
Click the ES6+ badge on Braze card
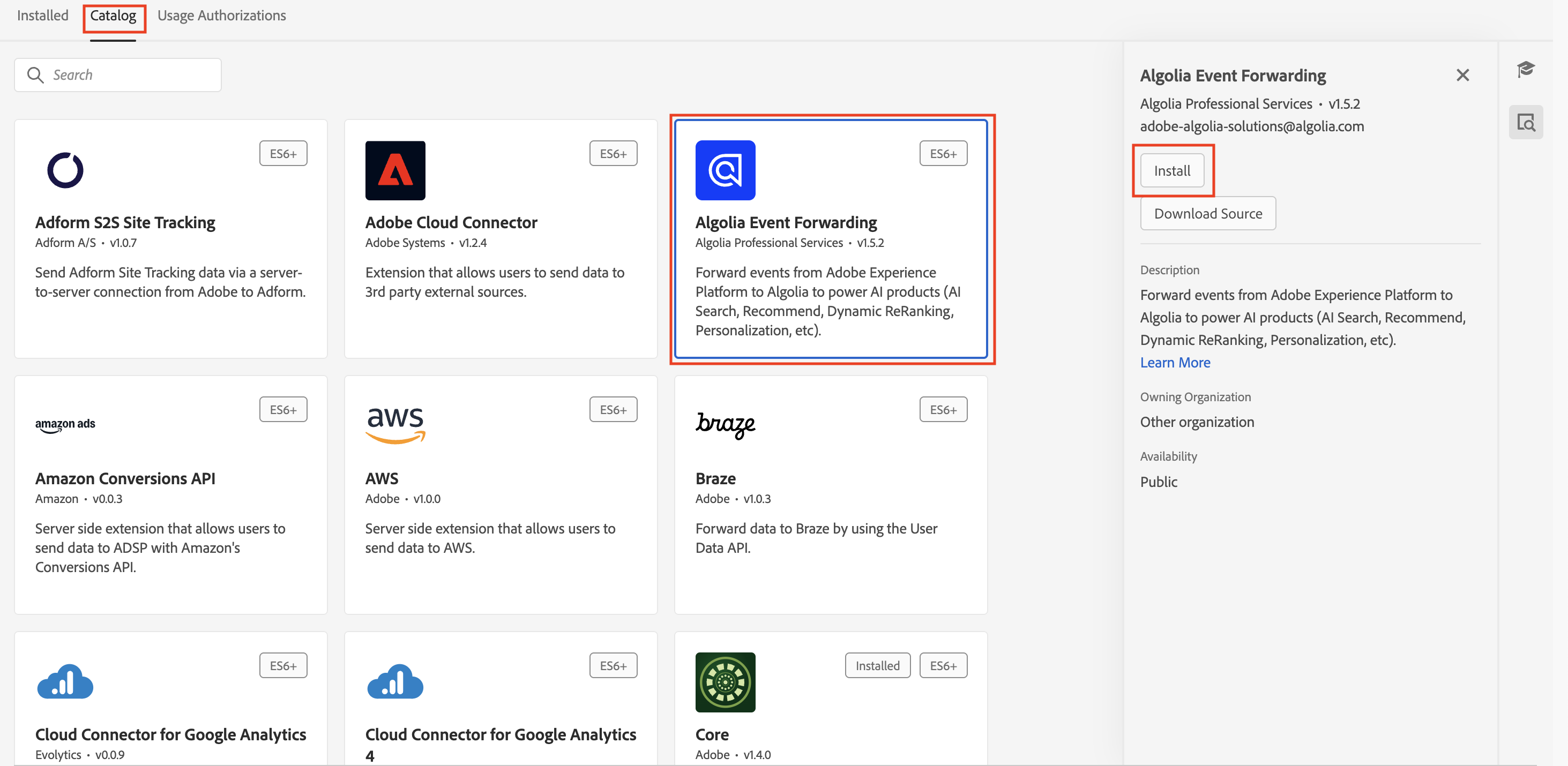(x=942, y=409)
